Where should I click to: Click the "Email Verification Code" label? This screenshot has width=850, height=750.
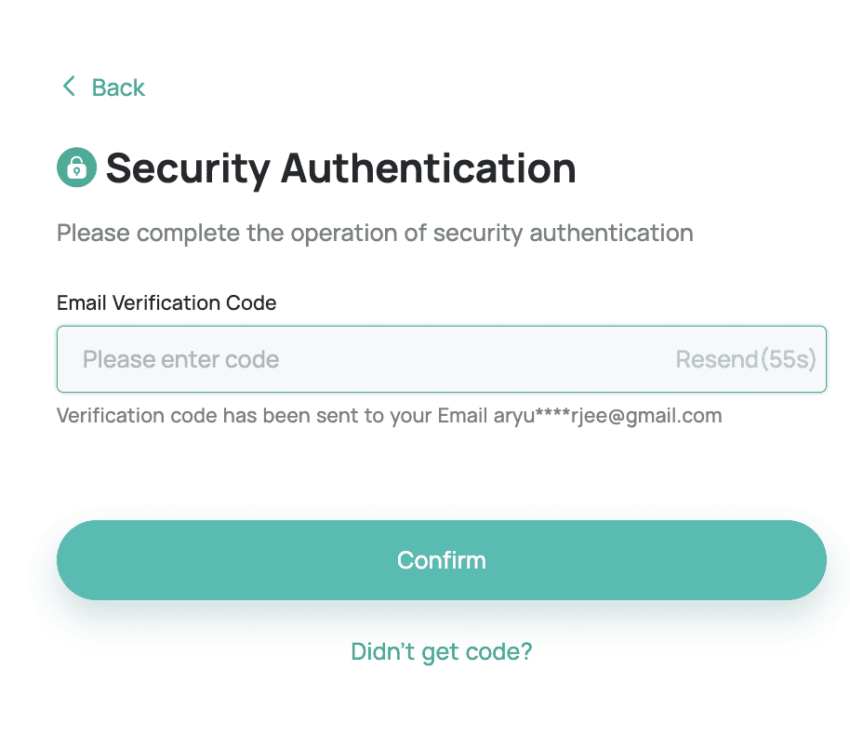point(166,302)
